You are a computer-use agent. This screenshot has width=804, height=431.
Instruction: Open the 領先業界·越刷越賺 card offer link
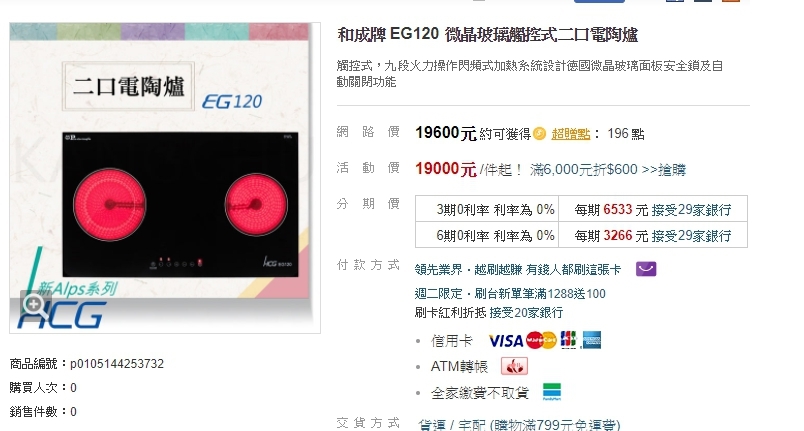pos(517,270)
